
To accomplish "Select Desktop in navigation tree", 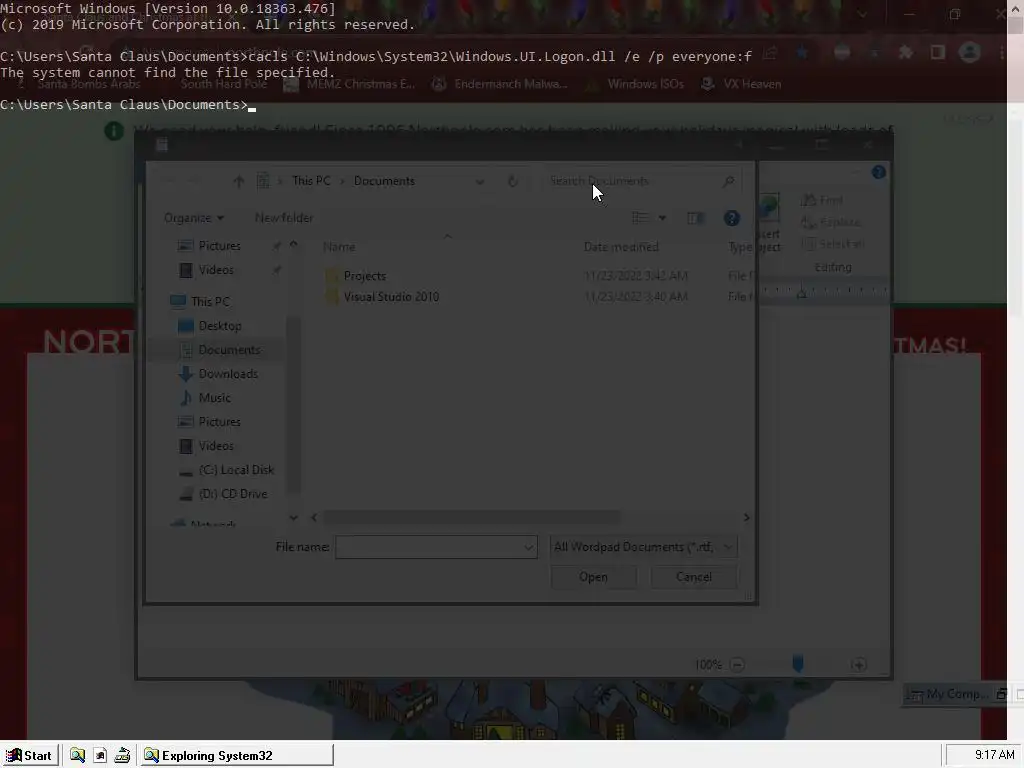I will pos(219,325).
